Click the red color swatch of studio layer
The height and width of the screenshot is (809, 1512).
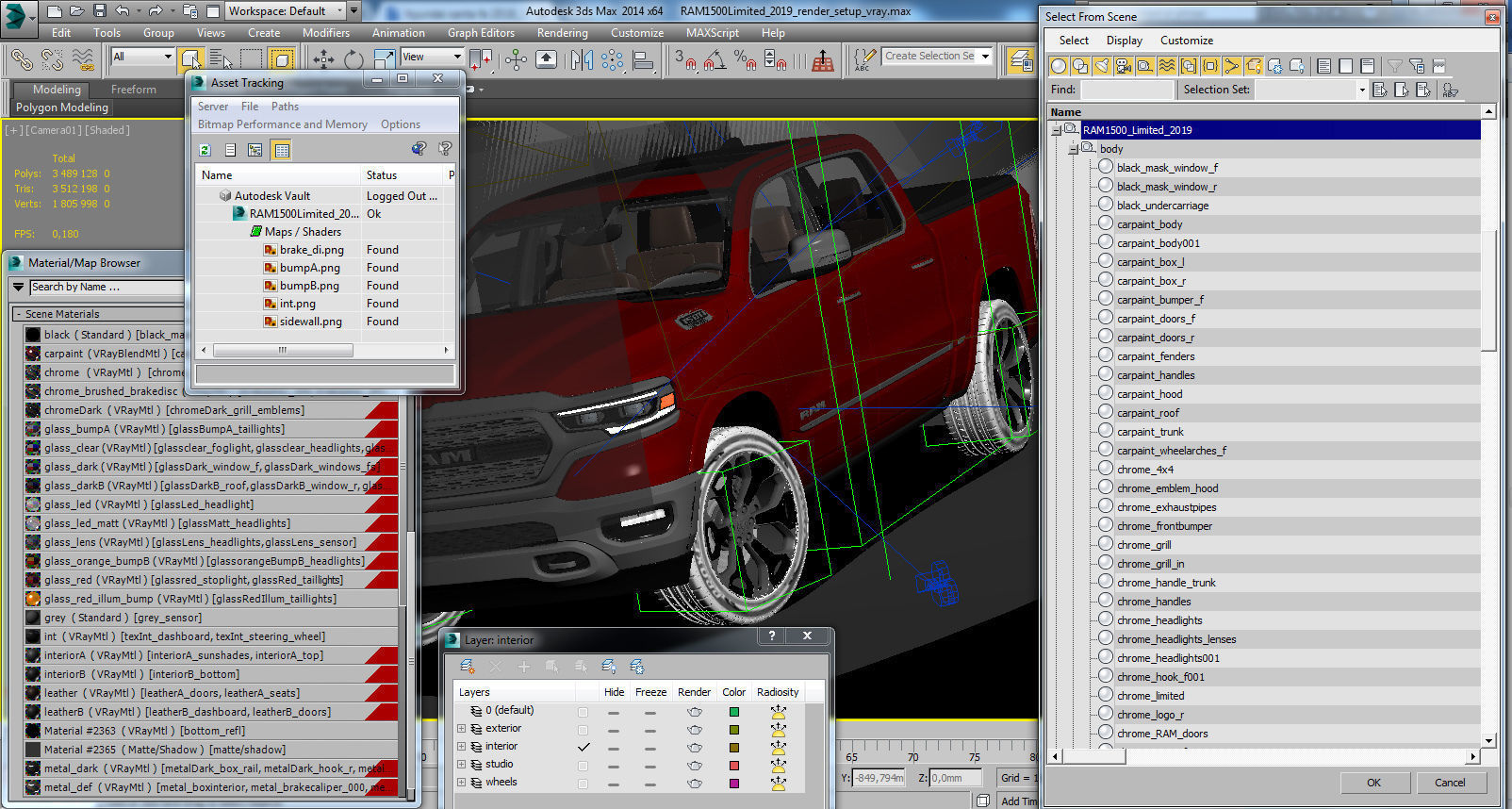734,766
